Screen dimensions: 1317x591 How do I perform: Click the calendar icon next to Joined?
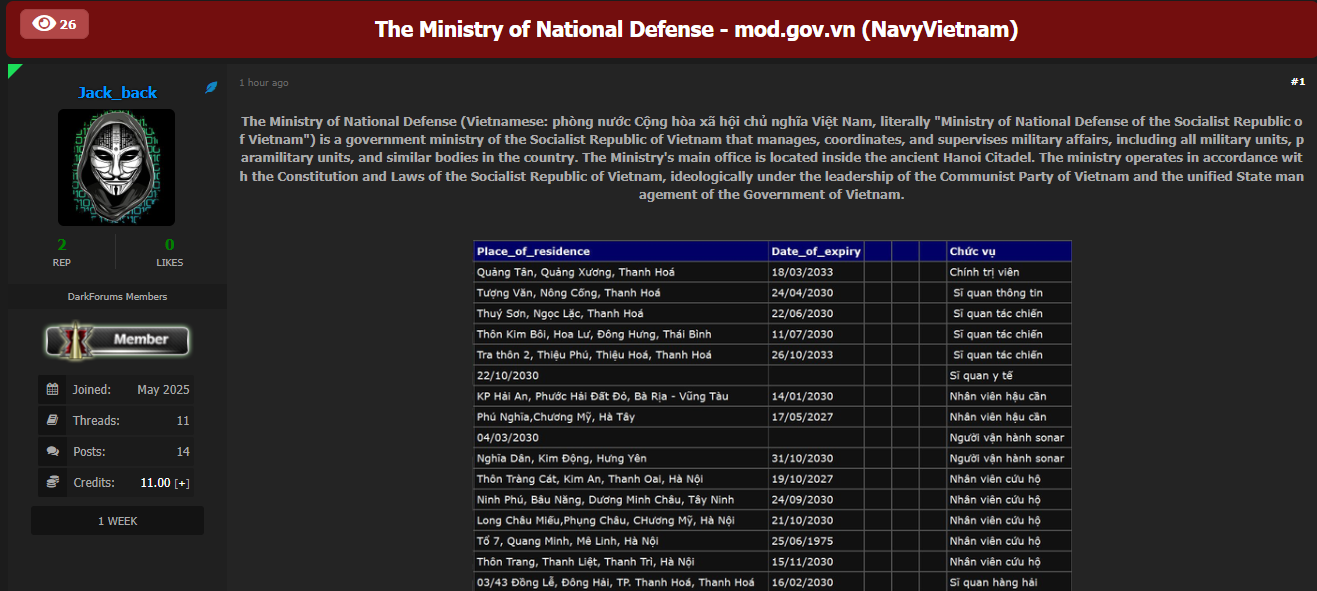tap(53, 390)
